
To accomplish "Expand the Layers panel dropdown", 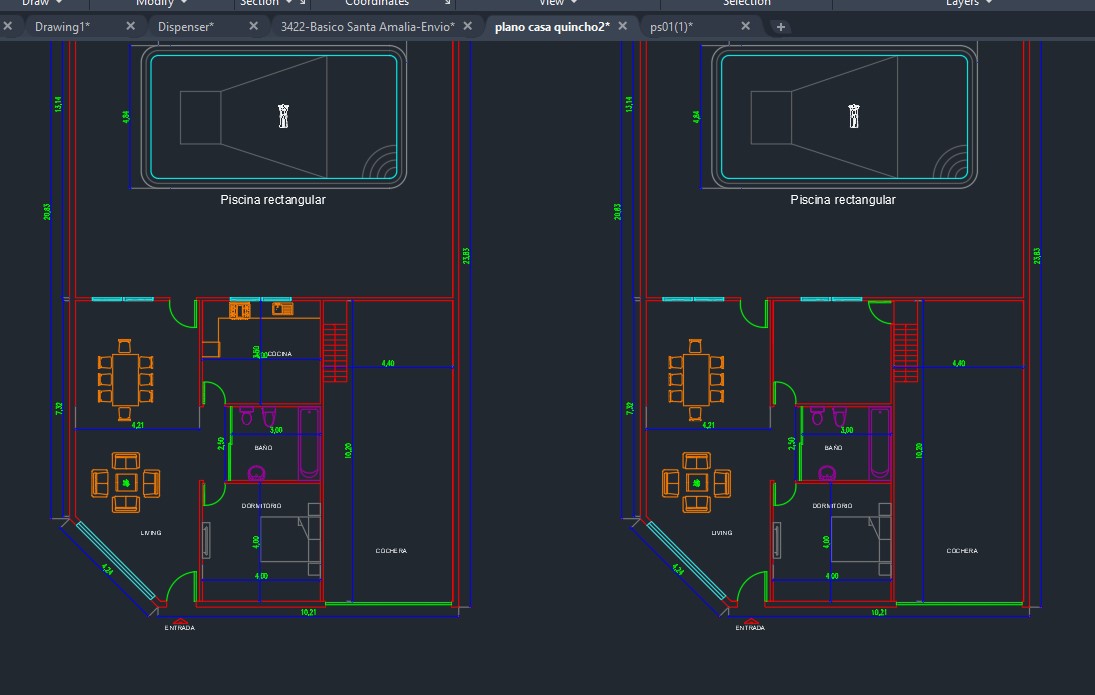I will click(969, 4).
